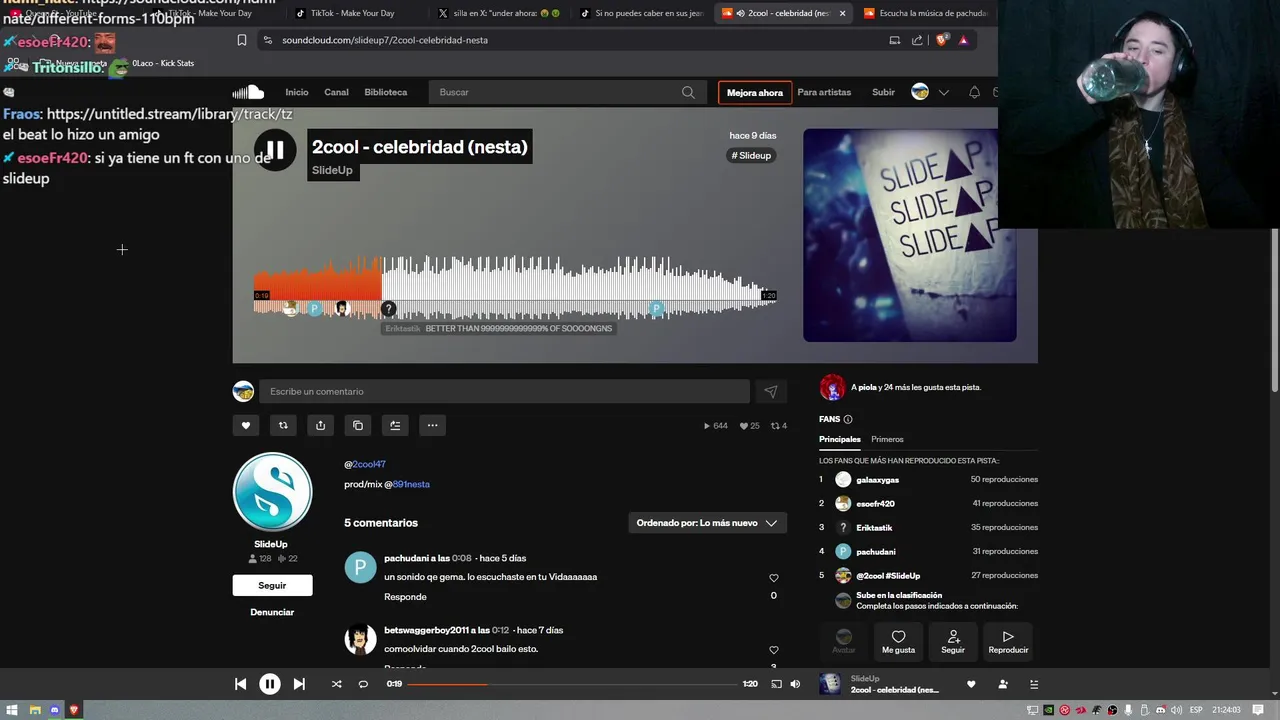1280x720 pixels.
Task: Like the track using the heart below comment box
Action: pyautogui.click(x=246, y=425)
